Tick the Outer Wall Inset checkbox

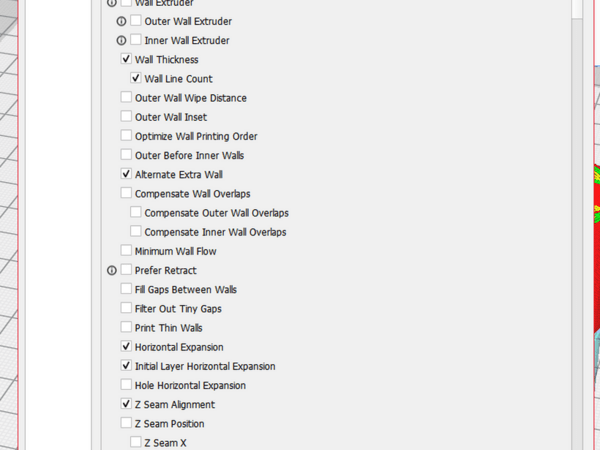point(126,117)
